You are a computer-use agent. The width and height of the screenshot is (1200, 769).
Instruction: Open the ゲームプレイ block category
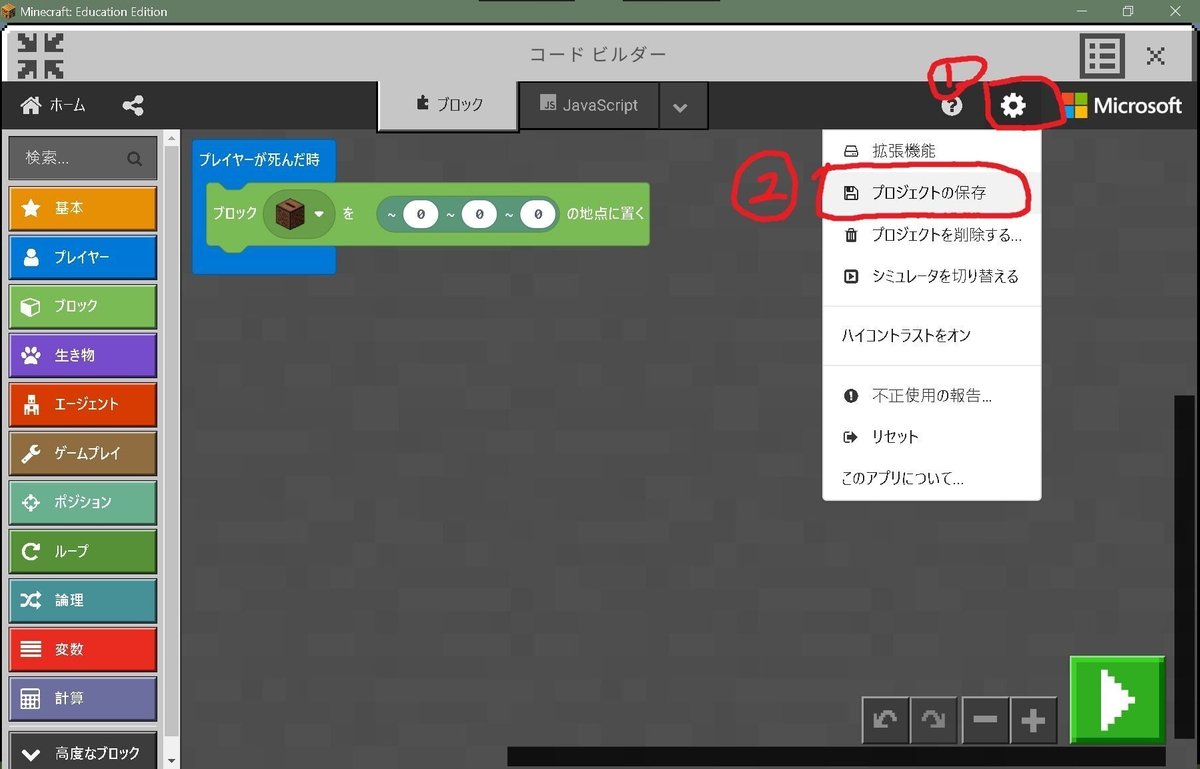tap(83, 453)
